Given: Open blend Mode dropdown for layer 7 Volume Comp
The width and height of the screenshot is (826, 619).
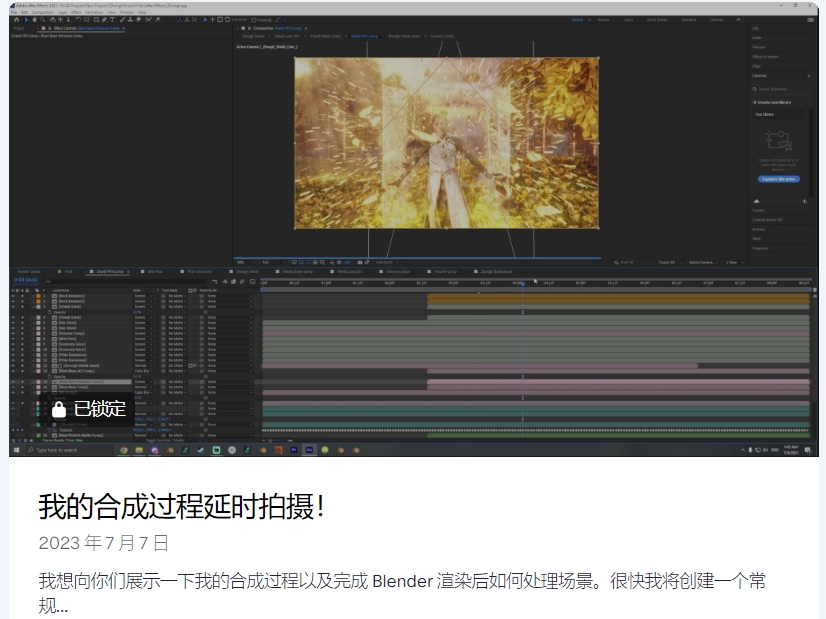Looking at the screenshot, I should click(x=143, y=333).
